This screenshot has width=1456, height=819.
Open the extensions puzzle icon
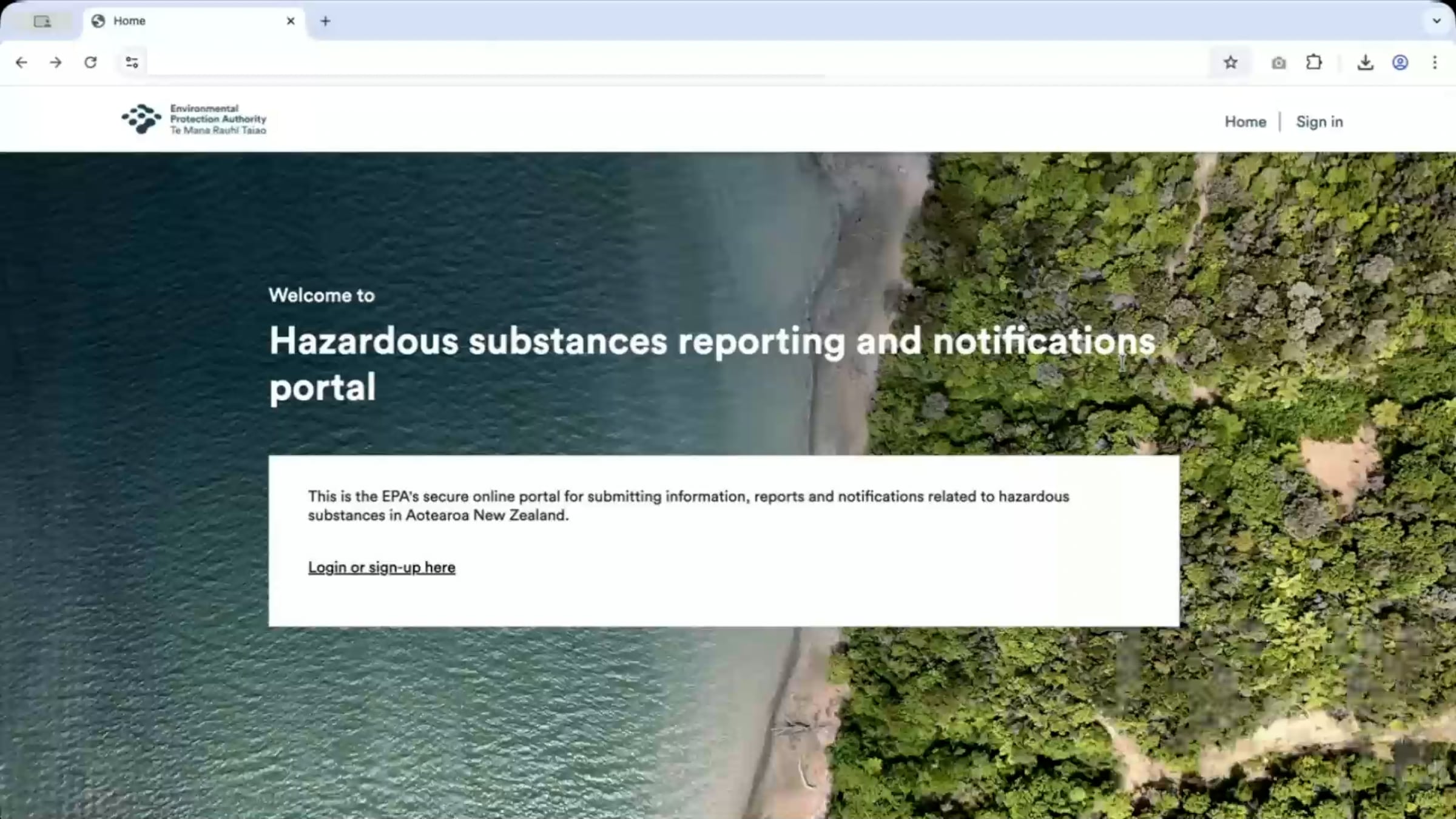tap(1314, 62)
